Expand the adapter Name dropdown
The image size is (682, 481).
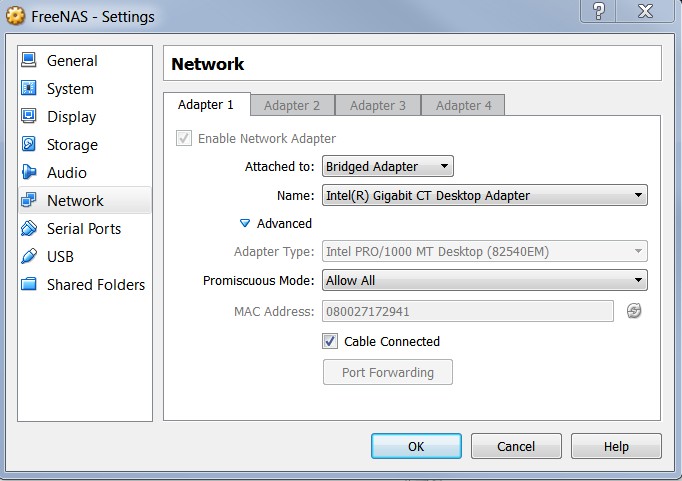click(x=484, y=196)
